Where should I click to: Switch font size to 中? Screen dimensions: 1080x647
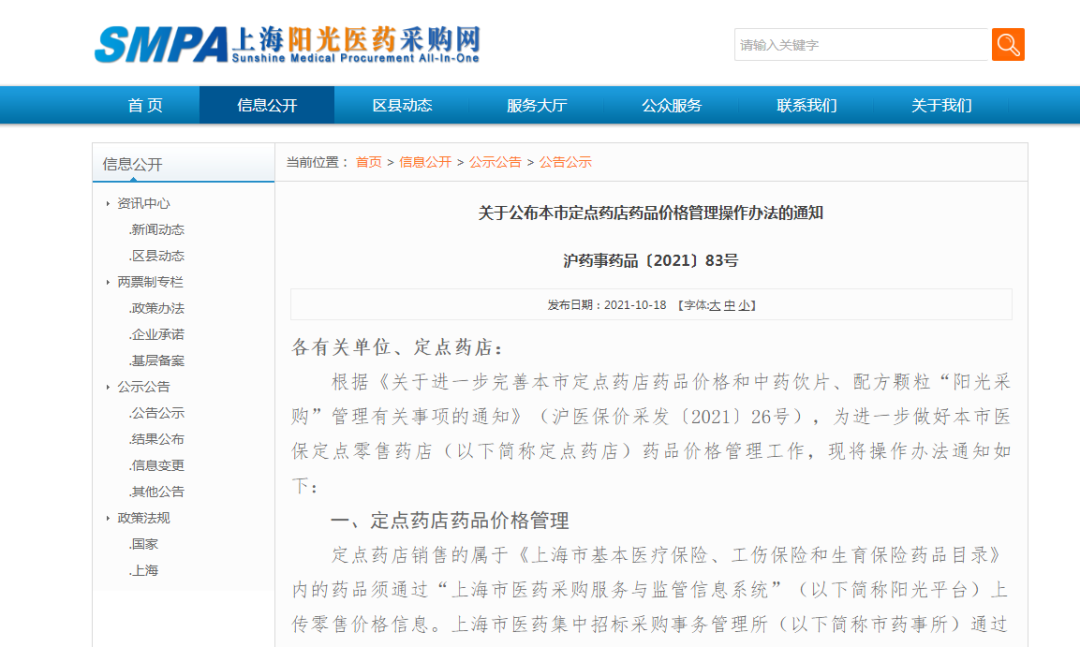[731, 304]
